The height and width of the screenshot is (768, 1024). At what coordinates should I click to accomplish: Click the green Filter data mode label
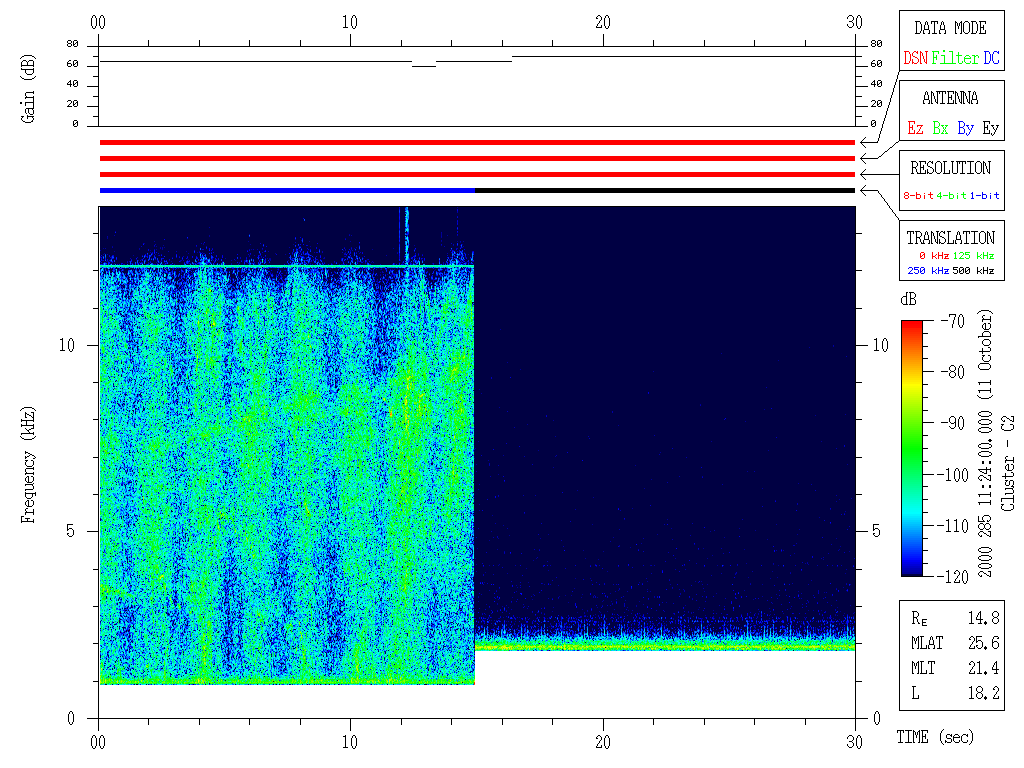pos(955,59)
